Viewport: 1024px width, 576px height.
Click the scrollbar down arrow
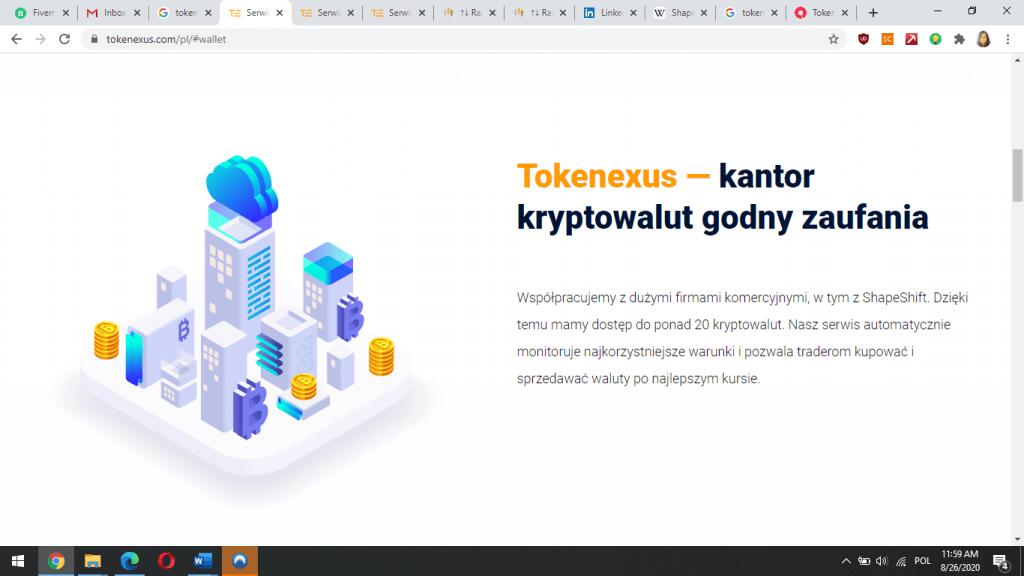click(1017, 539)
